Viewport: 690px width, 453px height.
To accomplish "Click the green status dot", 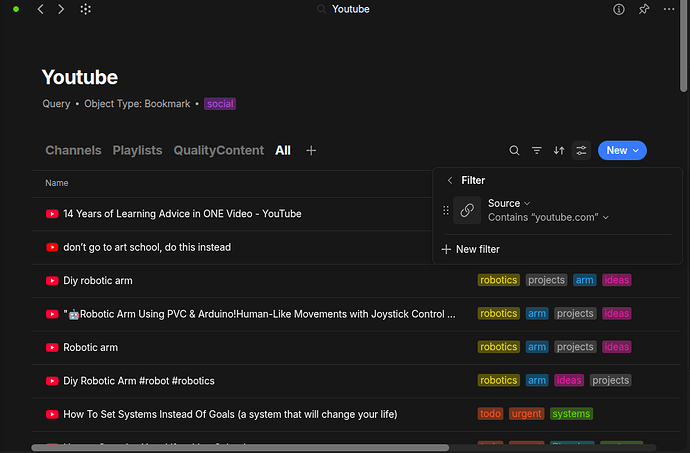I will (16, 9).
